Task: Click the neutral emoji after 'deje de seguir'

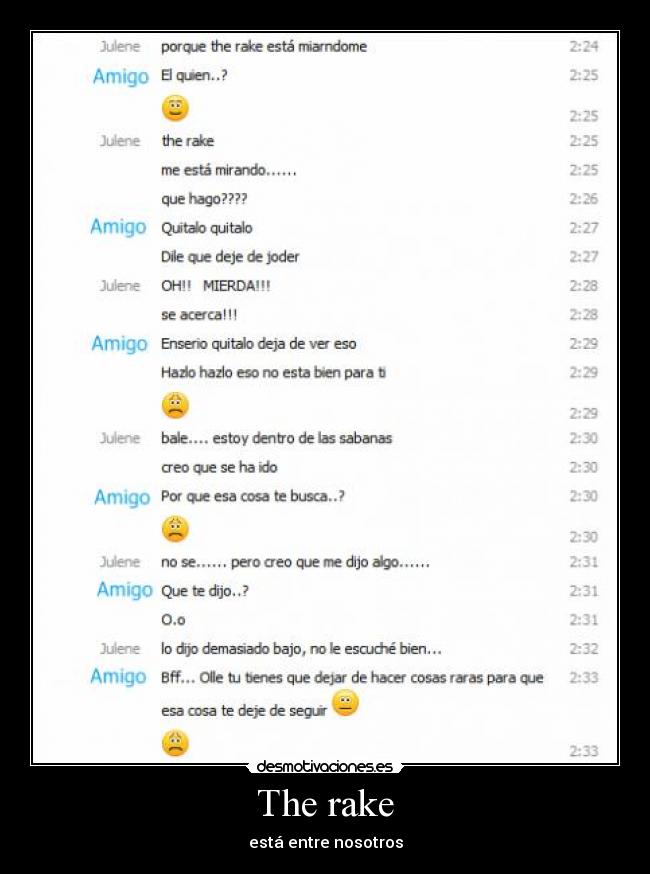Action: click(346, 703)
